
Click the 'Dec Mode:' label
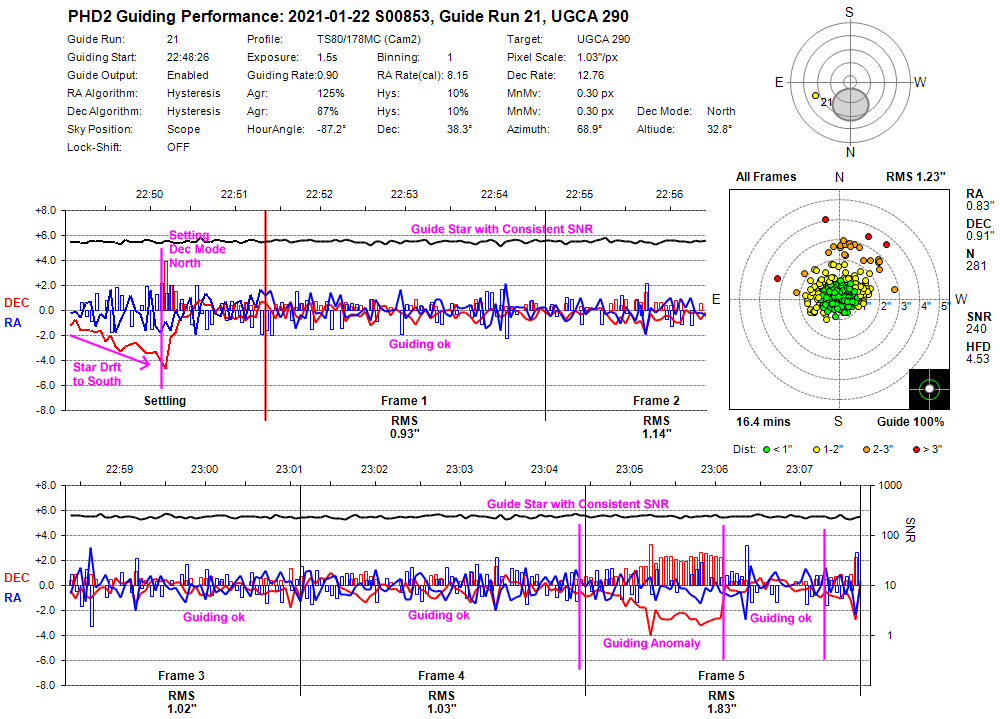click(x=664, y=111)
